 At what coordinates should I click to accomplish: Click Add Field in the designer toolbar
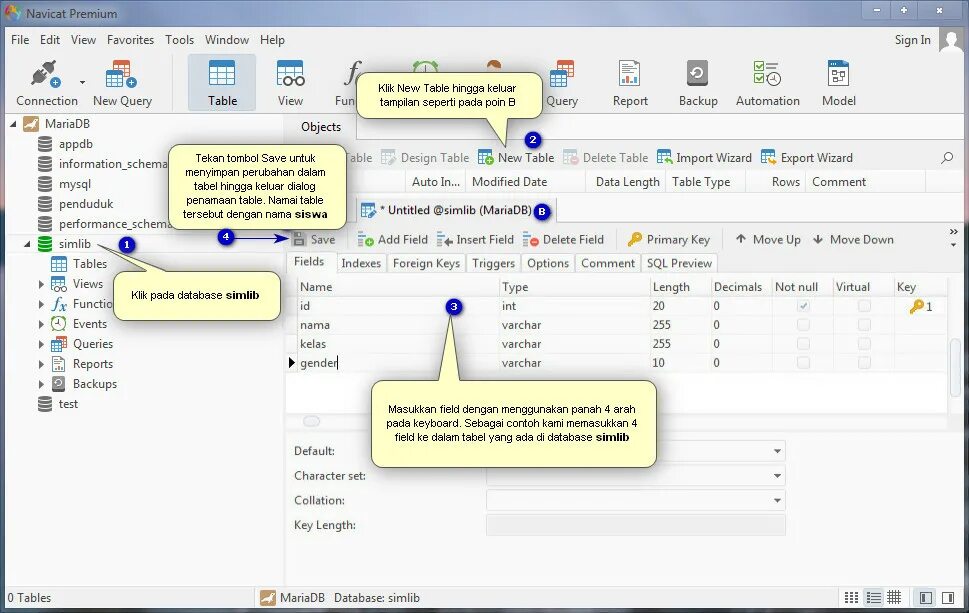[x=392, y=240]
